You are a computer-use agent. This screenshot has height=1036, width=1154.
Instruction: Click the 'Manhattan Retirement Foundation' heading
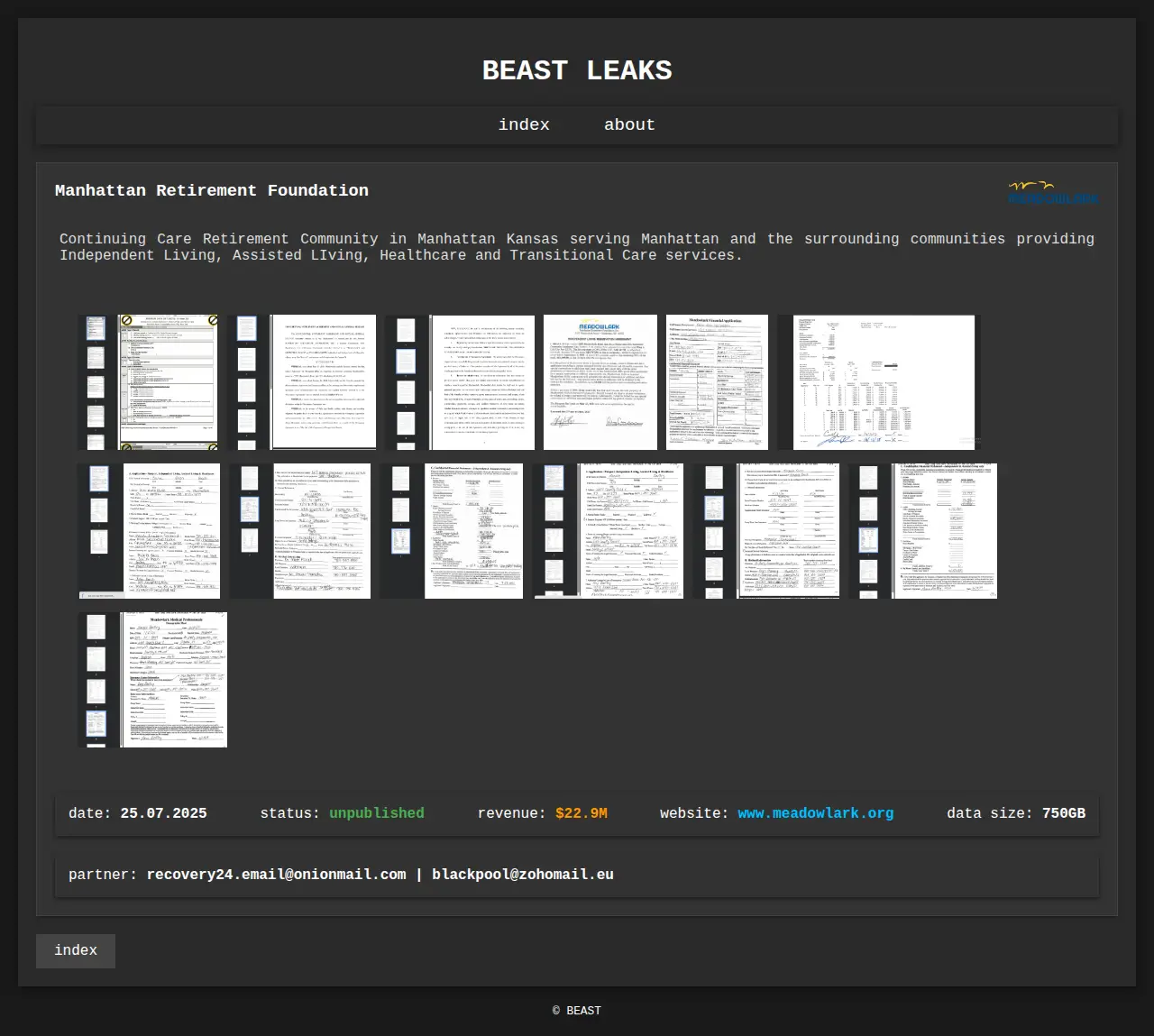click(212, 190)
